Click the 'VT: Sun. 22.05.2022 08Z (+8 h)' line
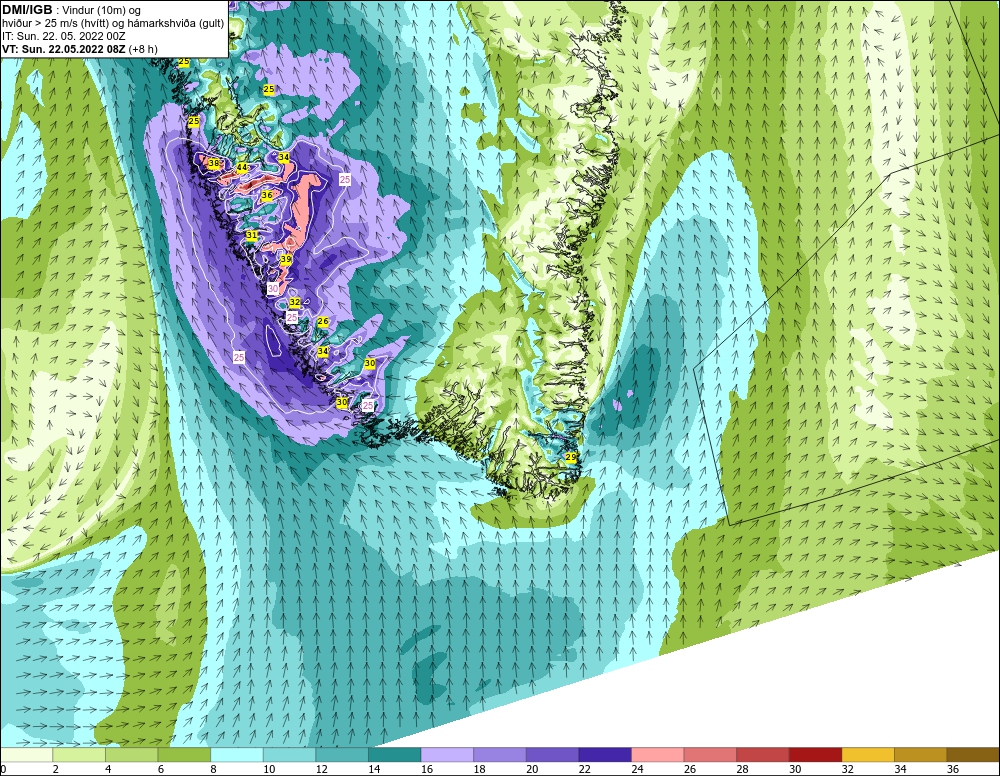This screenshot has width=1000, height=776. [x=80, y=49]
